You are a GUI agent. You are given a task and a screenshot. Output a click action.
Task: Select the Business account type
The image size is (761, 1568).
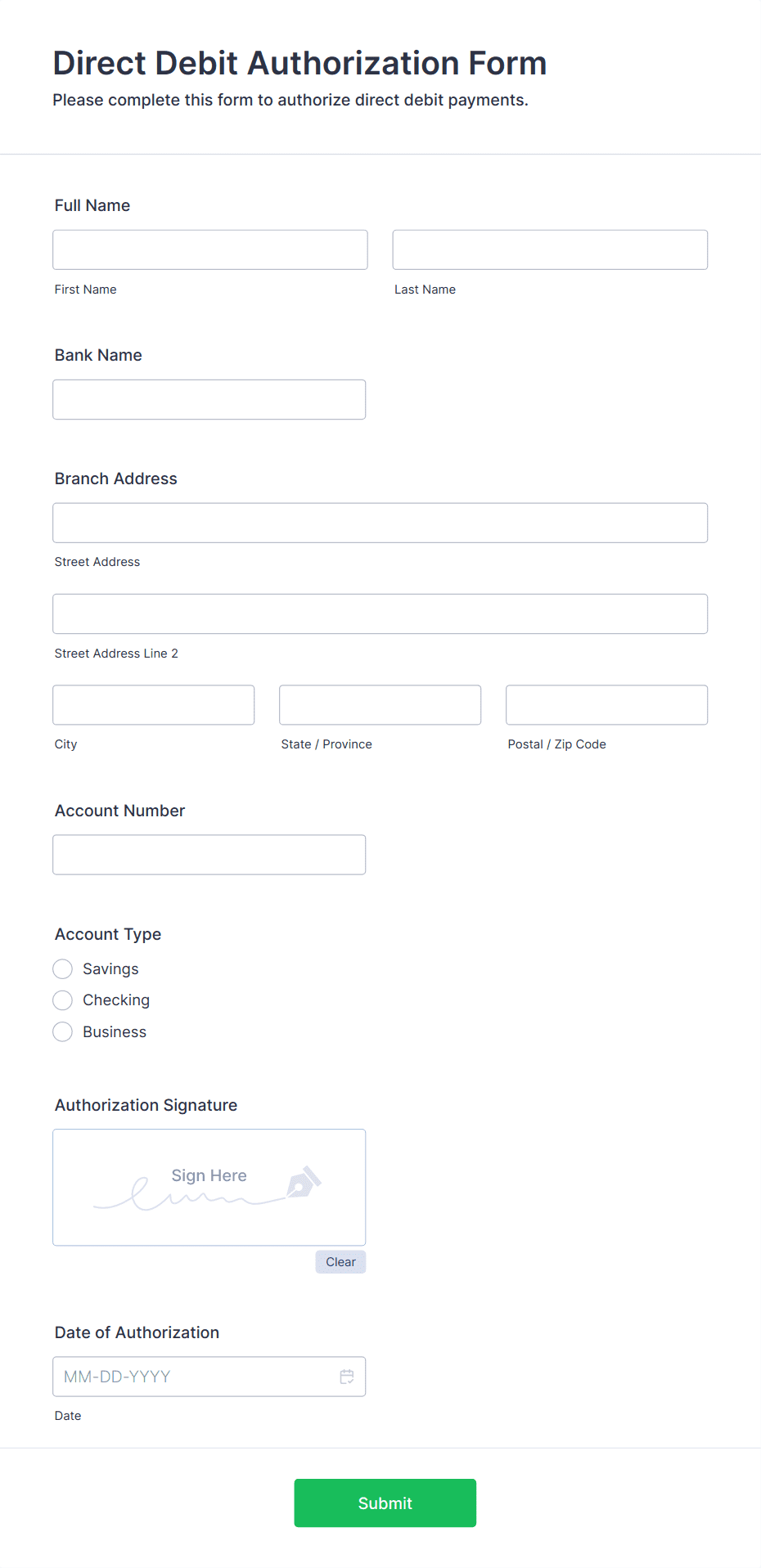tap(62, 1031)
